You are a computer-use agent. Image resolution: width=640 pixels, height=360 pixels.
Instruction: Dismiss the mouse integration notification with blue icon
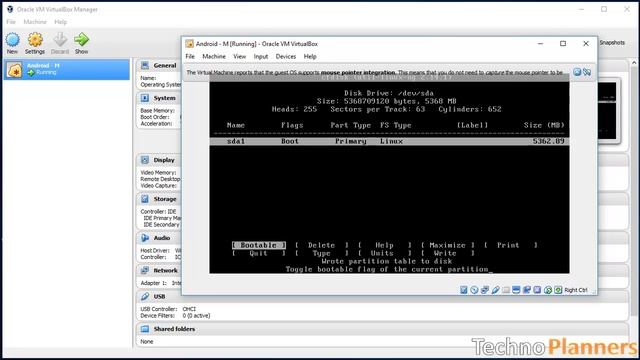click(x=577, y=72)
